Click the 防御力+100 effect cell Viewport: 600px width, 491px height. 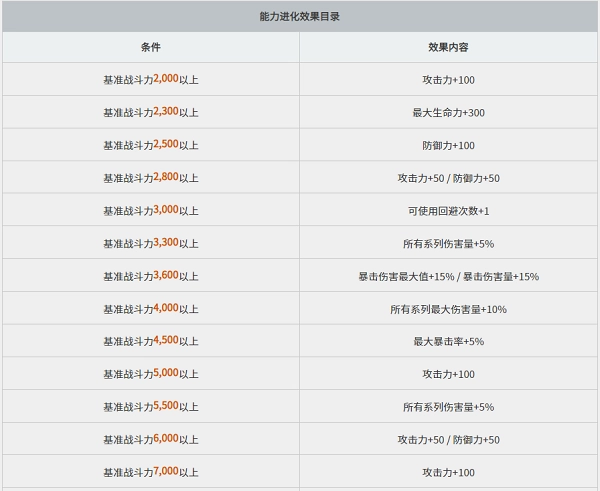pyautogui.click(x=448, y=145)
